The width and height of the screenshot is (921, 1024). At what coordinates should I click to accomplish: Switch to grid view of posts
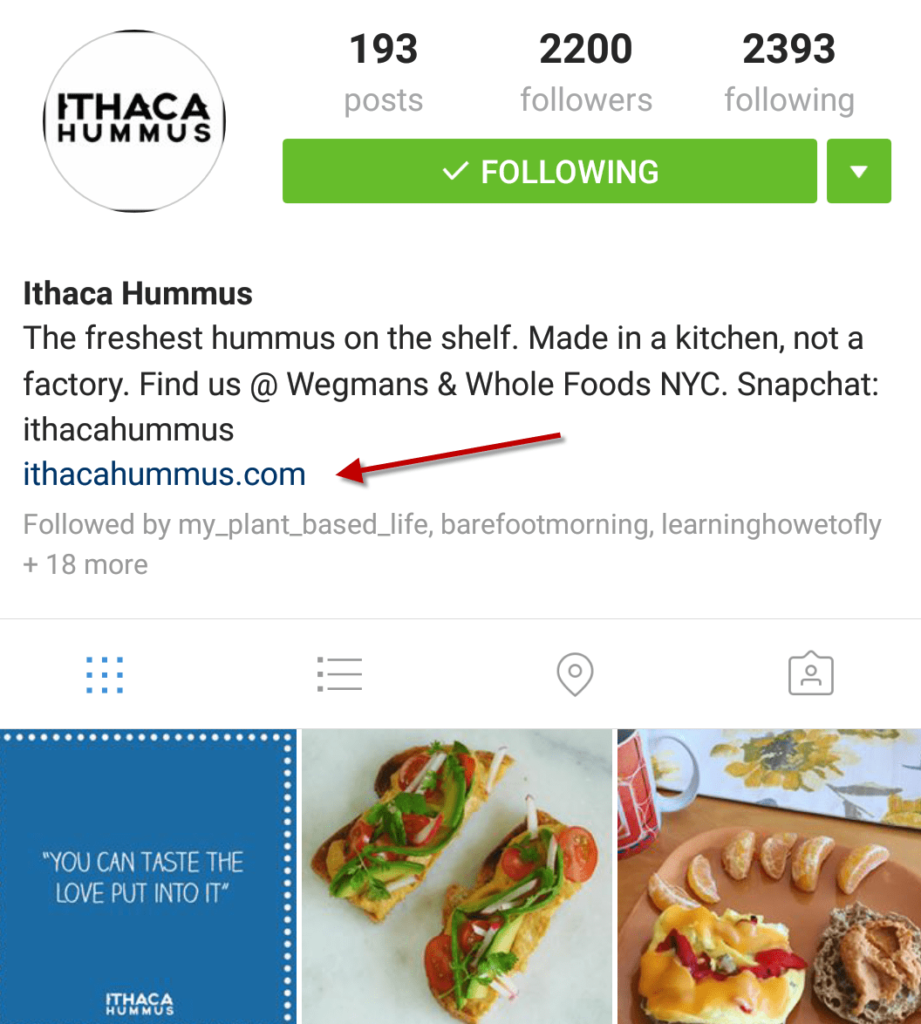pos(105,675)
